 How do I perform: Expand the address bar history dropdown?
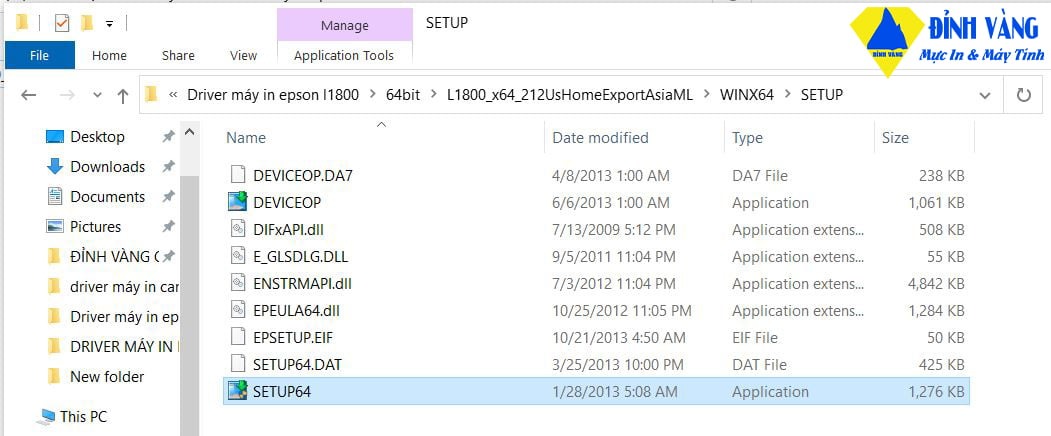click(x=984, y=95)
